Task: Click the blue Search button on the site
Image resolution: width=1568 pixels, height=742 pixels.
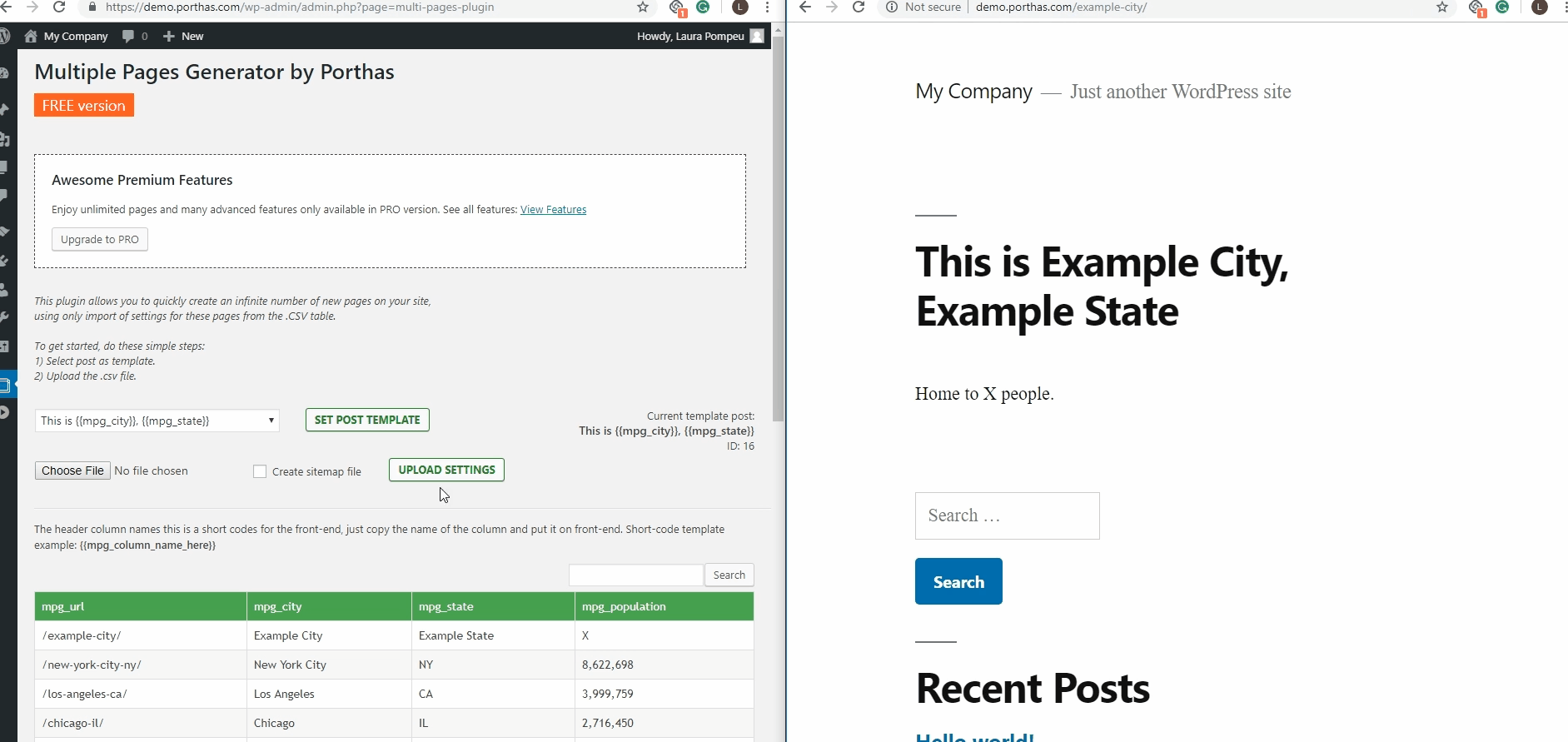Action: pyautogui.click(x=958, y=581)
